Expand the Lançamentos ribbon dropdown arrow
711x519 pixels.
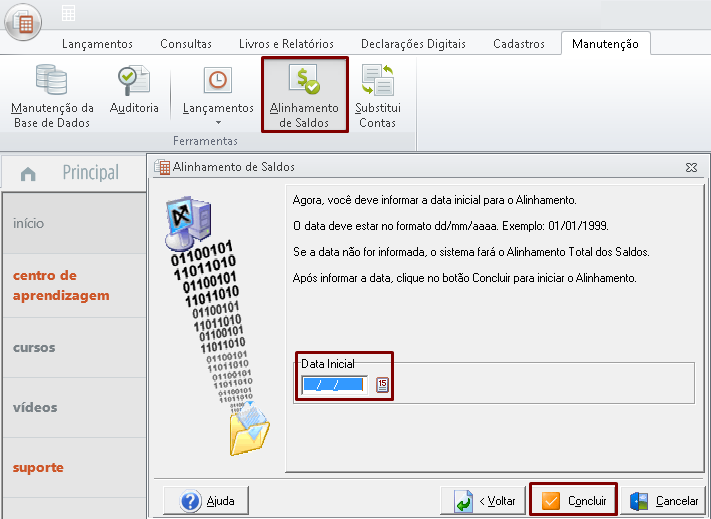[x=218, y=122]
